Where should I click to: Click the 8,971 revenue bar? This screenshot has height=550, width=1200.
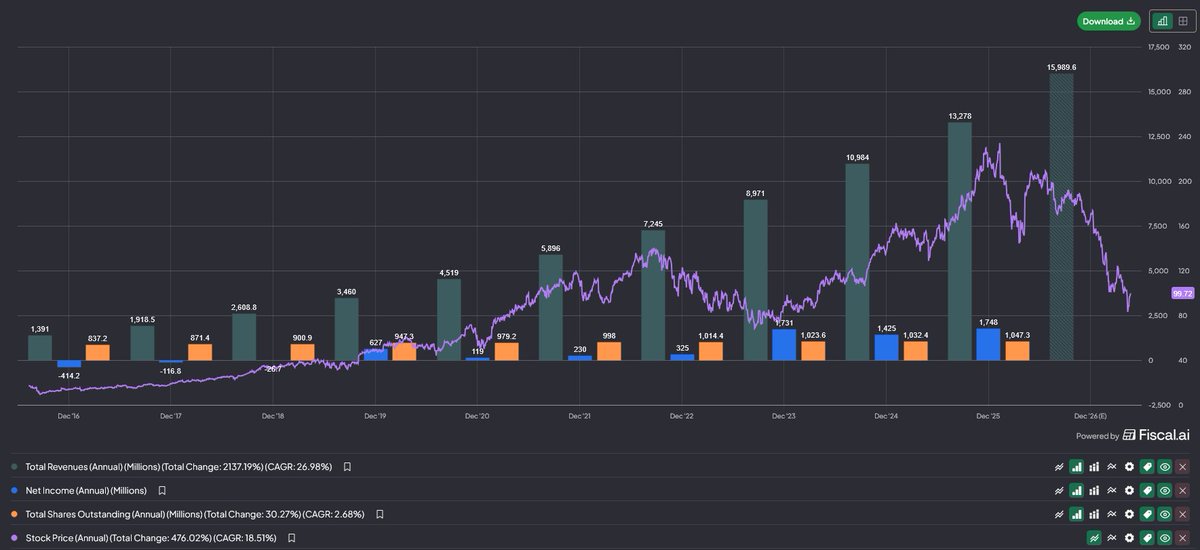(x=755, y=280)
